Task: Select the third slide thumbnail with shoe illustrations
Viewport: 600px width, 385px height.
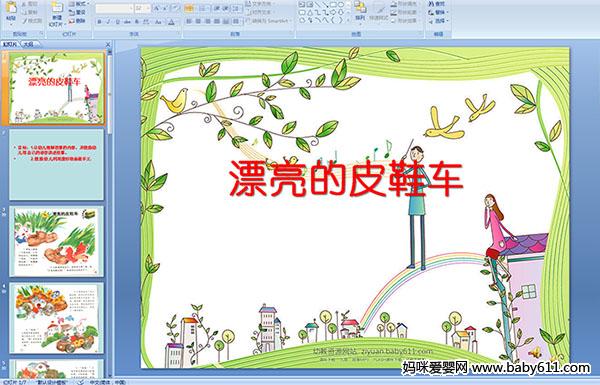Action: [x=57, y=241]
